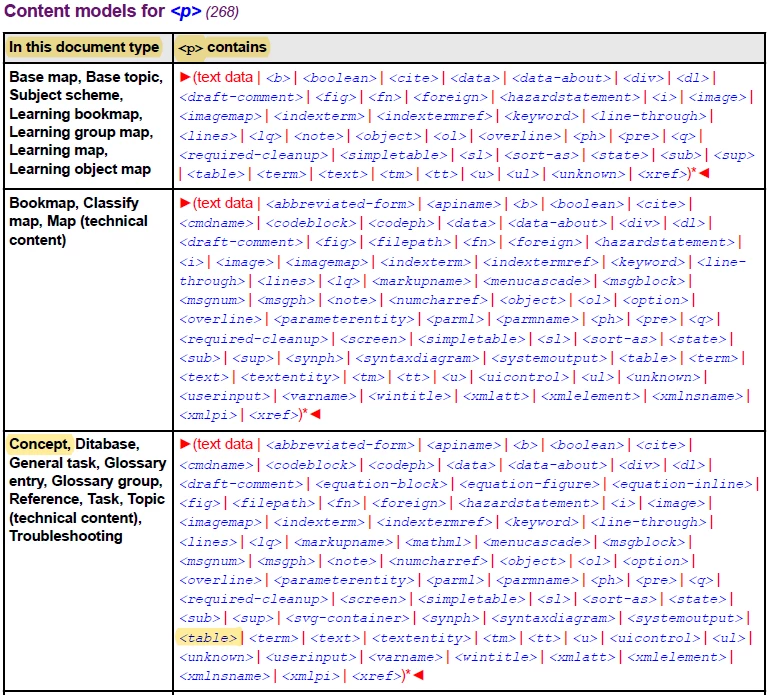Click <xmlnsname> in the Concept row
Image resolution: width=769 pixels, height=695 pixels.
pos(225,676)
